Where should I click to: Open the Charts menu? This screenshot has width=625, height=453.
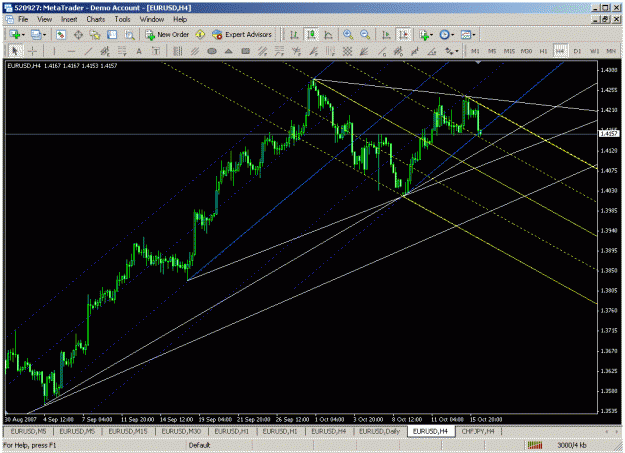point(96,19)
